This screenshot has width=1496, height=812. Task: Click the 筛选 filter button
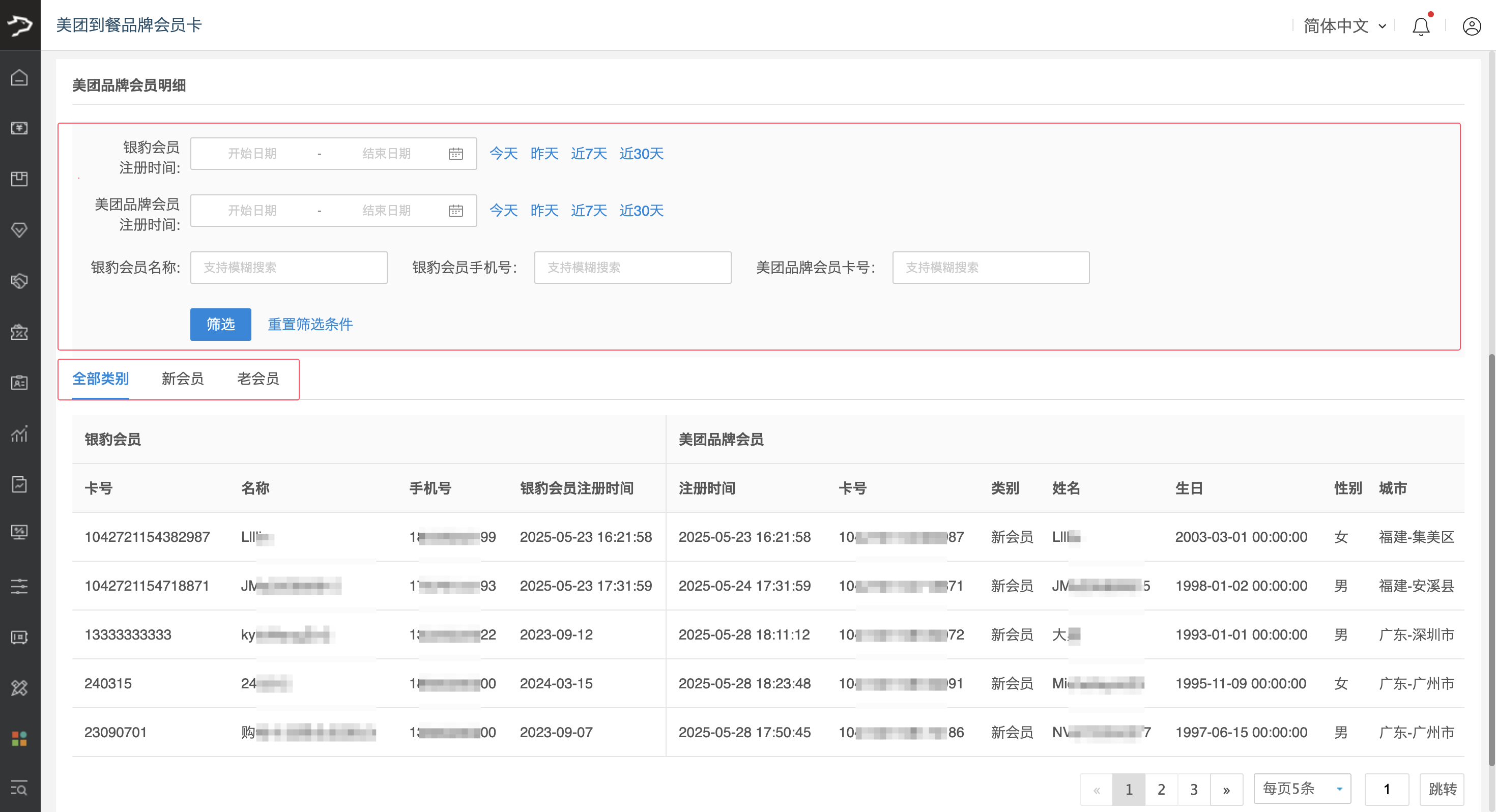(x=221, y=324)
